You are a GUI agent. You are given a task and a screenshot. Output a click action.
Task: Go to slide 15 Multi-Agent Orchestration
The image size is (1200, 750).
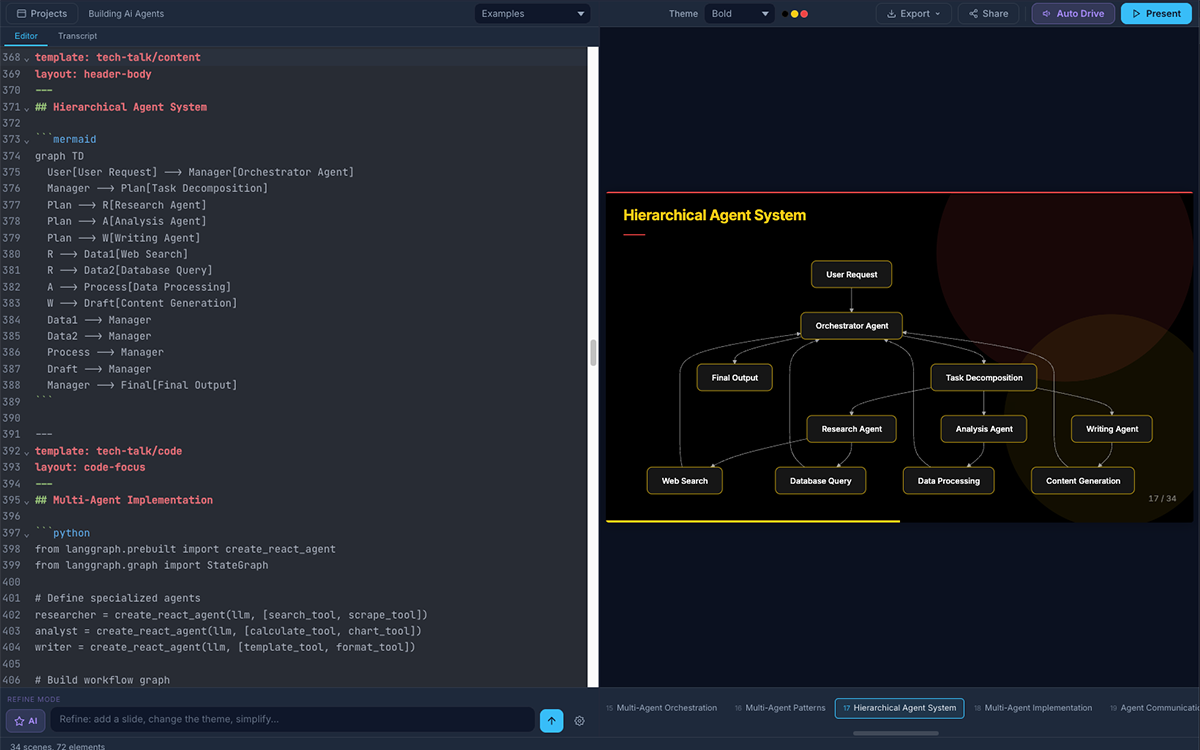point(662,708)
